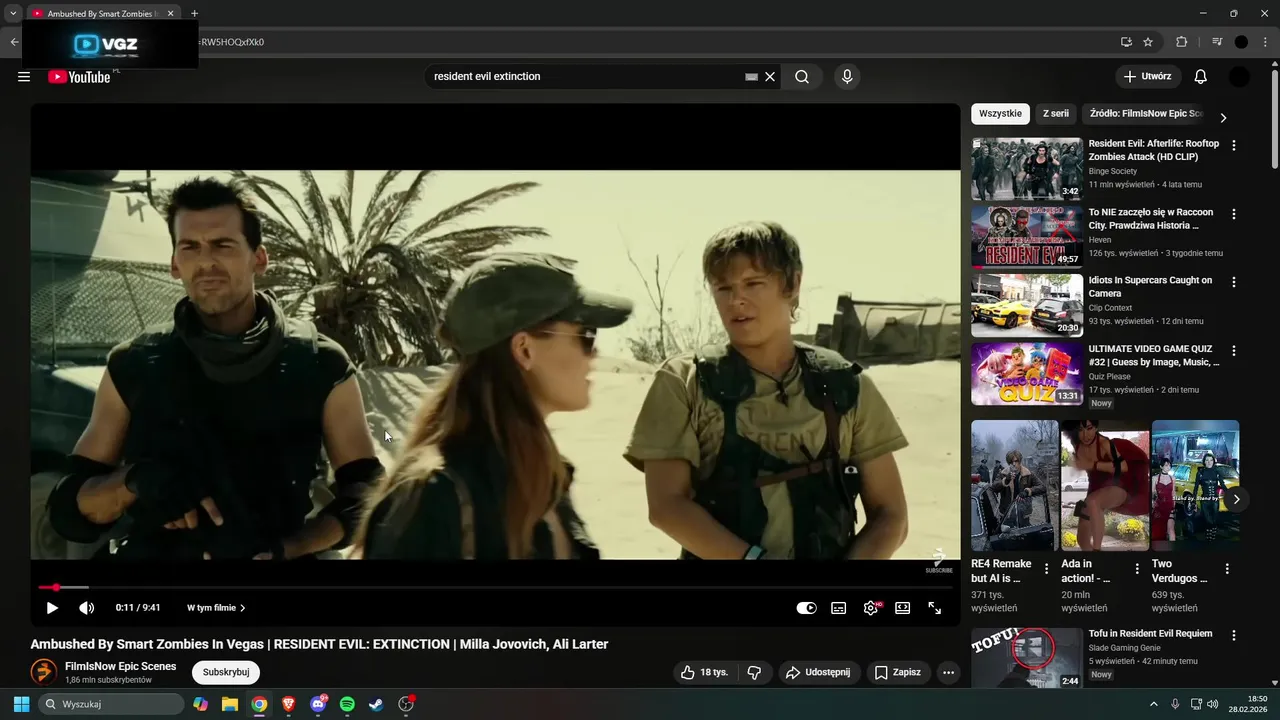The width and height of the screenshot is (1280, 720).
Task: Bookmark this page with the star icon
Action: tap(1148, 42)
